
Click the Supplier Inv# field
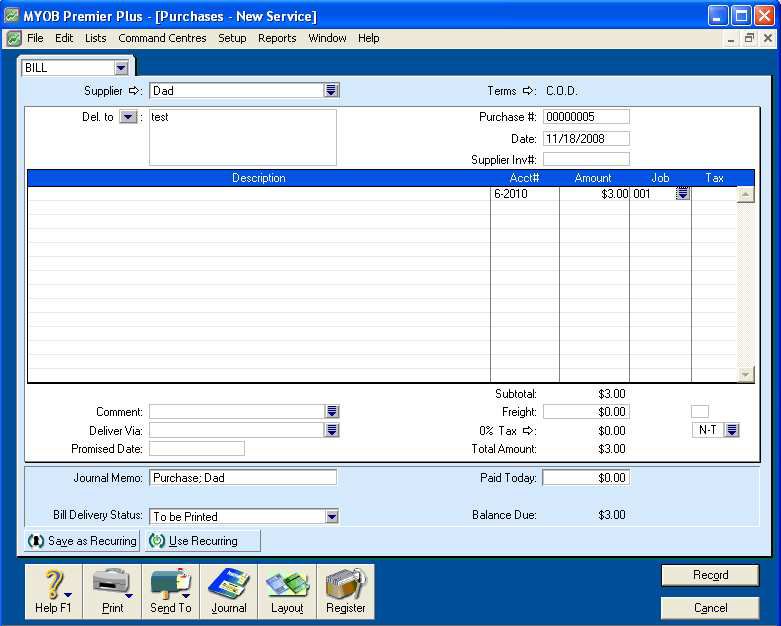(x=586, y=159)
